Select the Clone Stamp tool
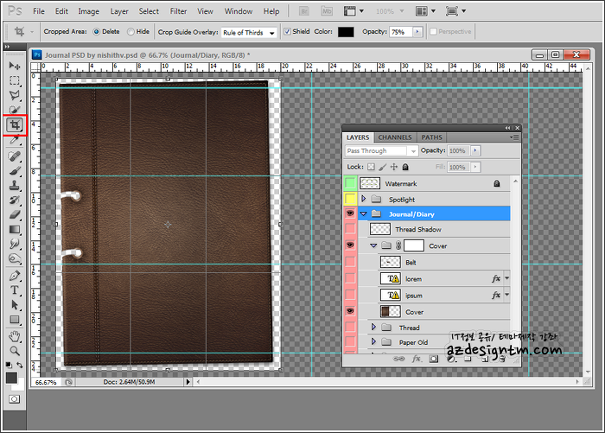This screenshot has height=433, width=605. click(x=15, y=186)
